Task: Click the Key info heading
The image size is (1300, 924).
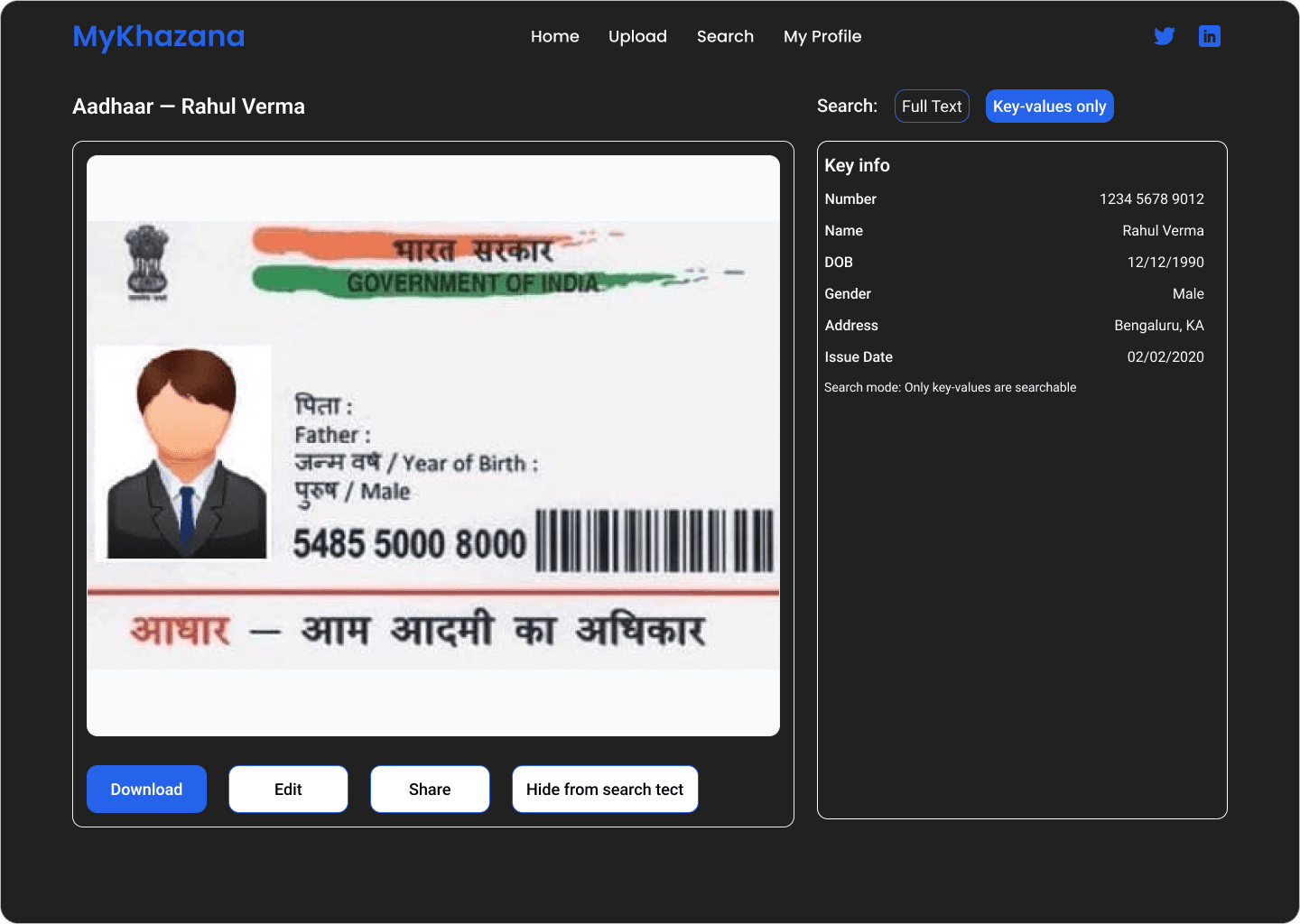Action: pos(857,165)
